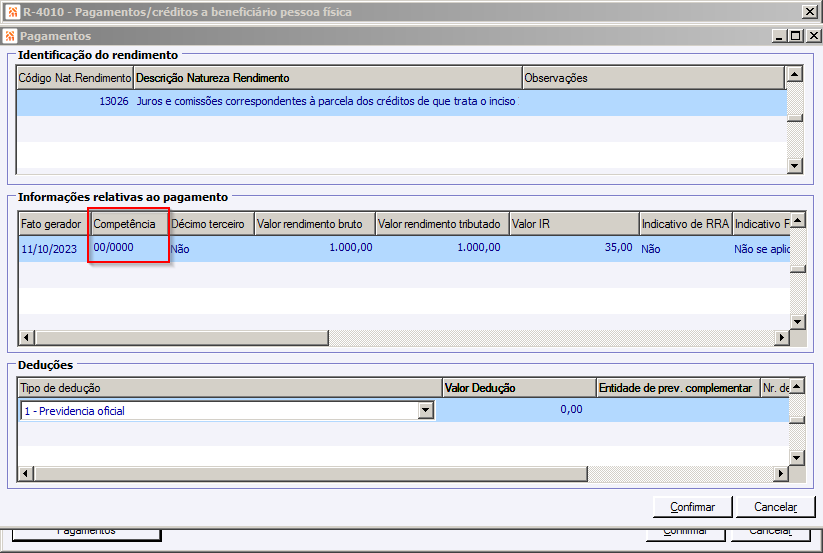This screenshot has height=553, width=823.
Task: Click right arrow of payment info horizontal scrollbar
Action: click(782, 337)
